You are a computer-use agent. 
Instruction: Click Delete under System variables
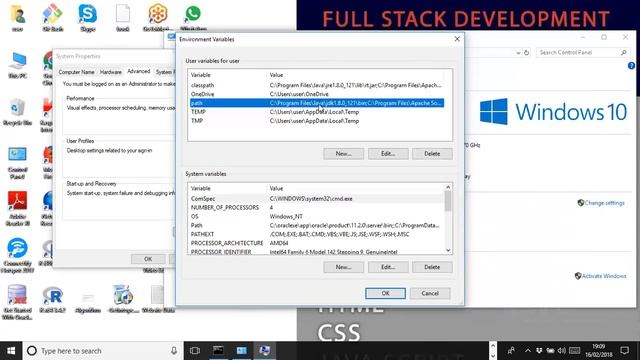(432, 267)
